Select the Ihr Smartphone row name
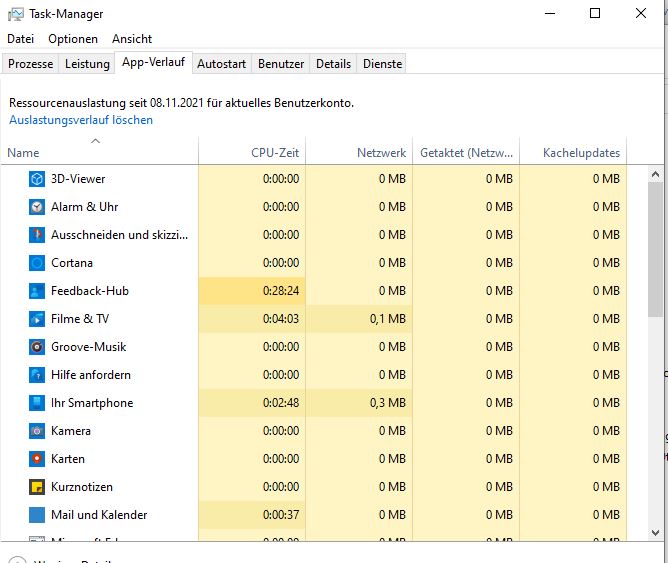 [x=92, y=403]
